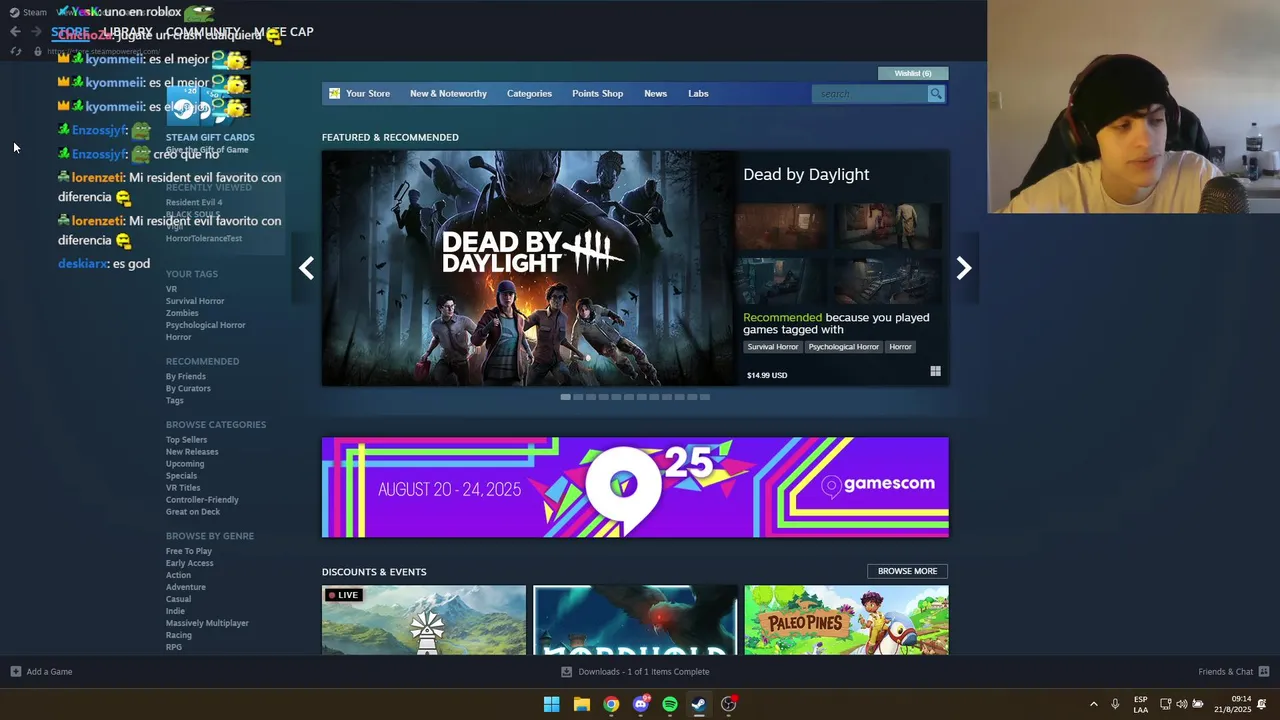This screenshot has width=1280, height=720.
Task: Show hidden system tray icons
Action: [x=1093, y=704]
